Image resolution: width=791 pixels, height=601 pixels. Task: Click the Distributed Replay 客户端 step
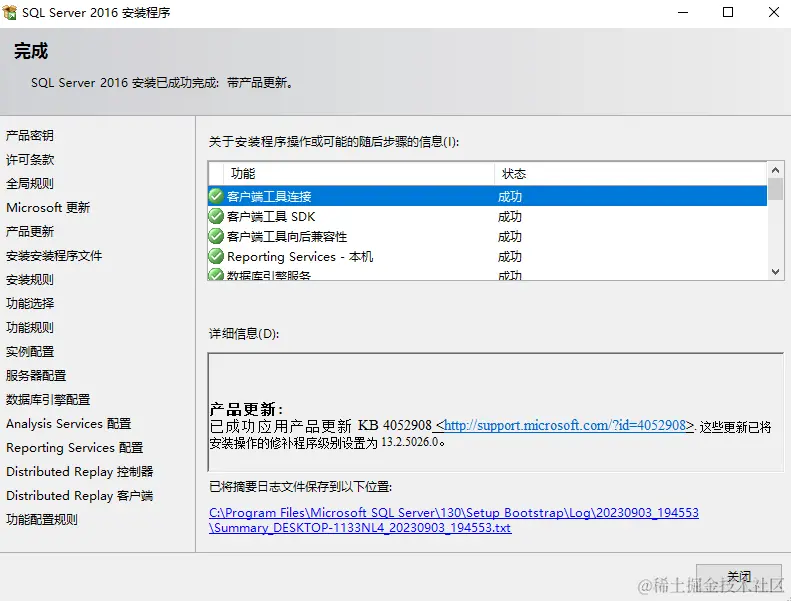(80, 496)
